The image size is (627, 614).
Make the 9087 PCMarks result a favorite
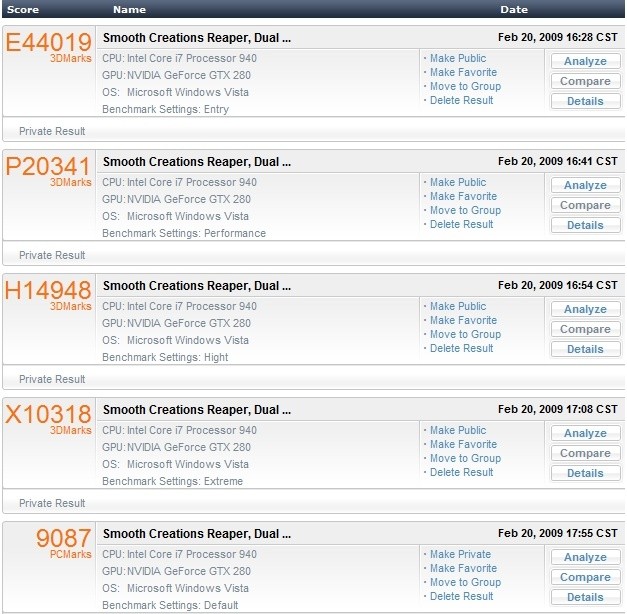tap(463, 568)
